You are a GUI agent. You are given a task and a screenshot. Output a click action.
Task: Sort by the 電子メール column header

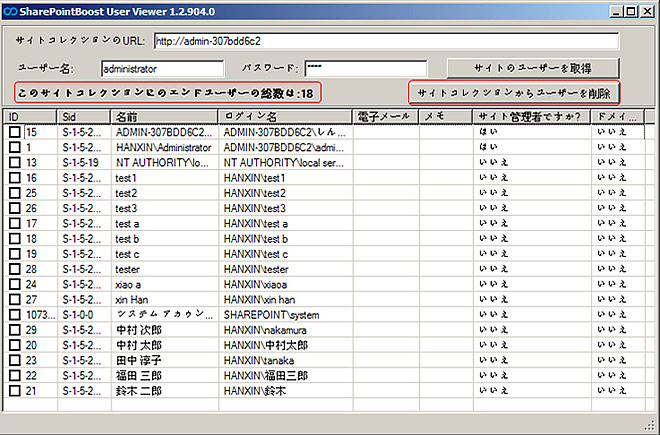386,117
